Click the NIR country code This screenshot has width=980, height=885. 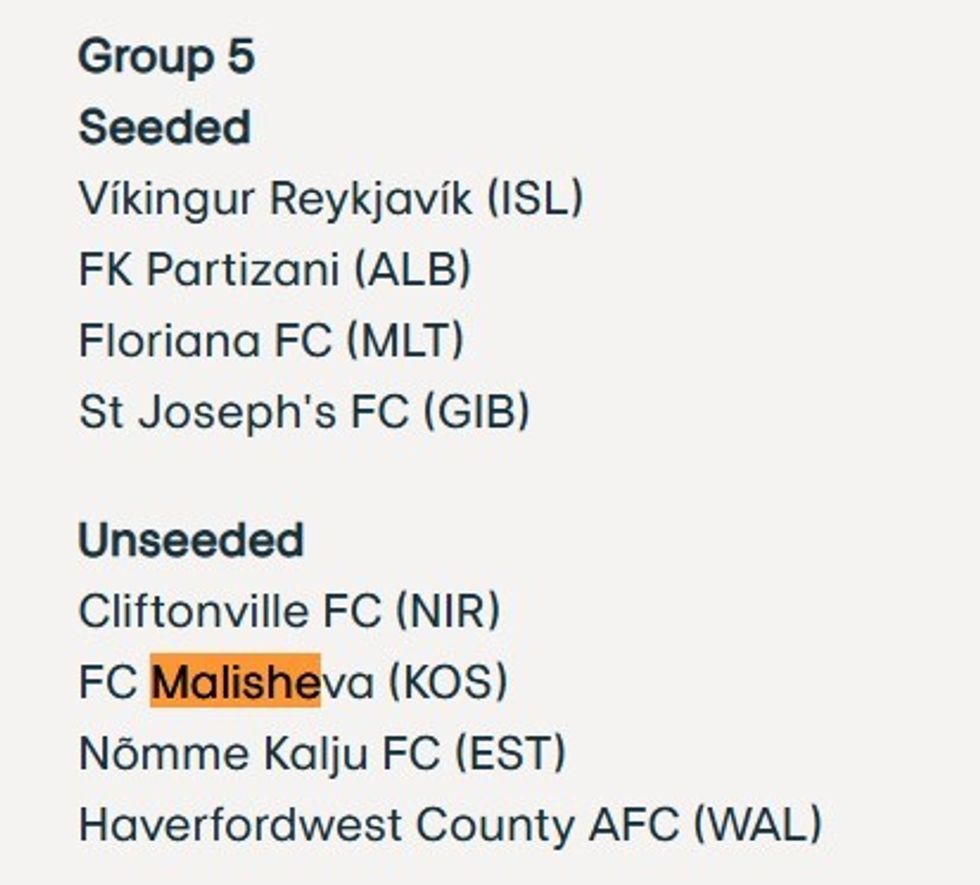(447, 611)
